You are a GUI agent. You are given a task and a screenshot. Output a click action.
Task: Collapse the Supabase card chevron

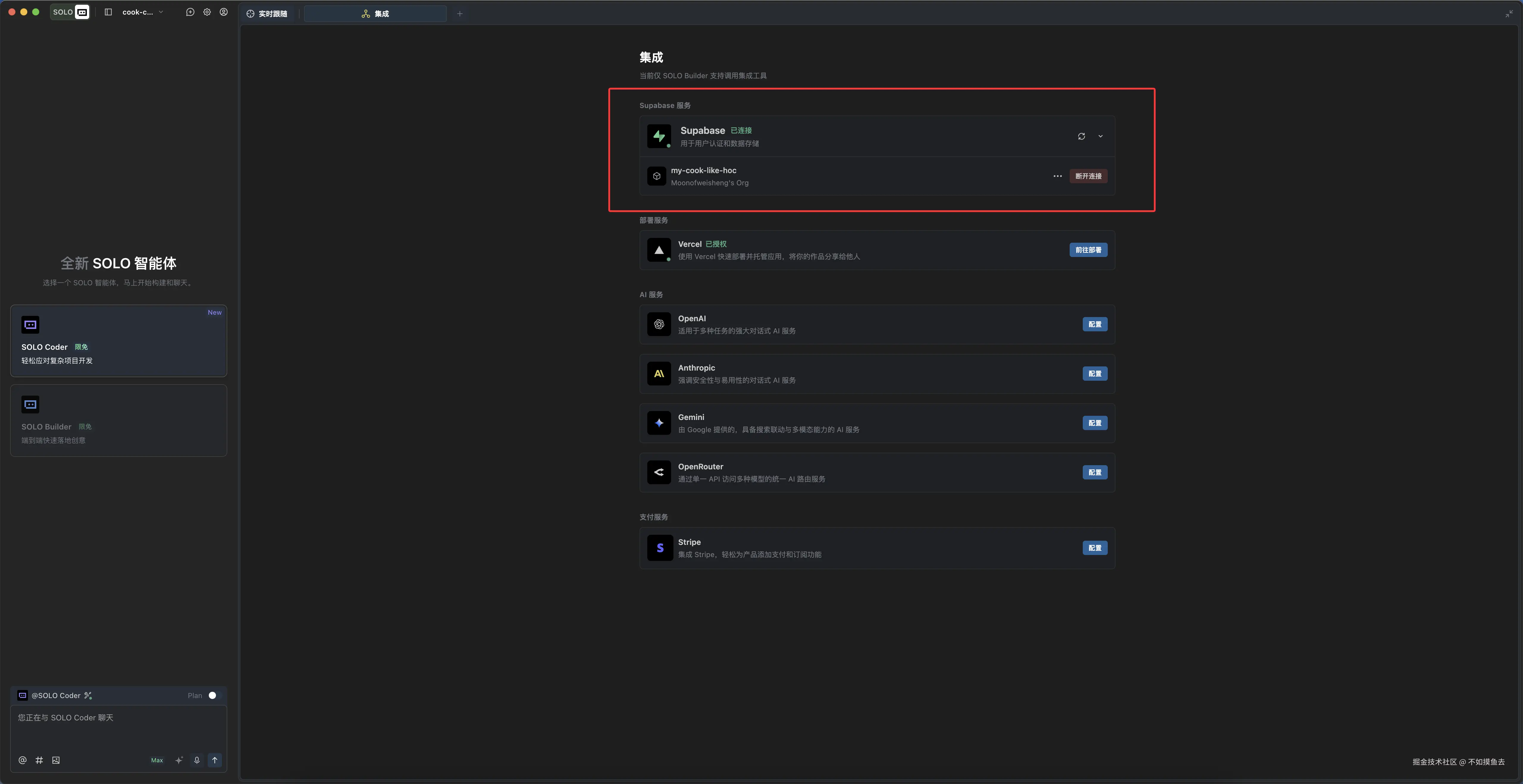(1100, 136)
